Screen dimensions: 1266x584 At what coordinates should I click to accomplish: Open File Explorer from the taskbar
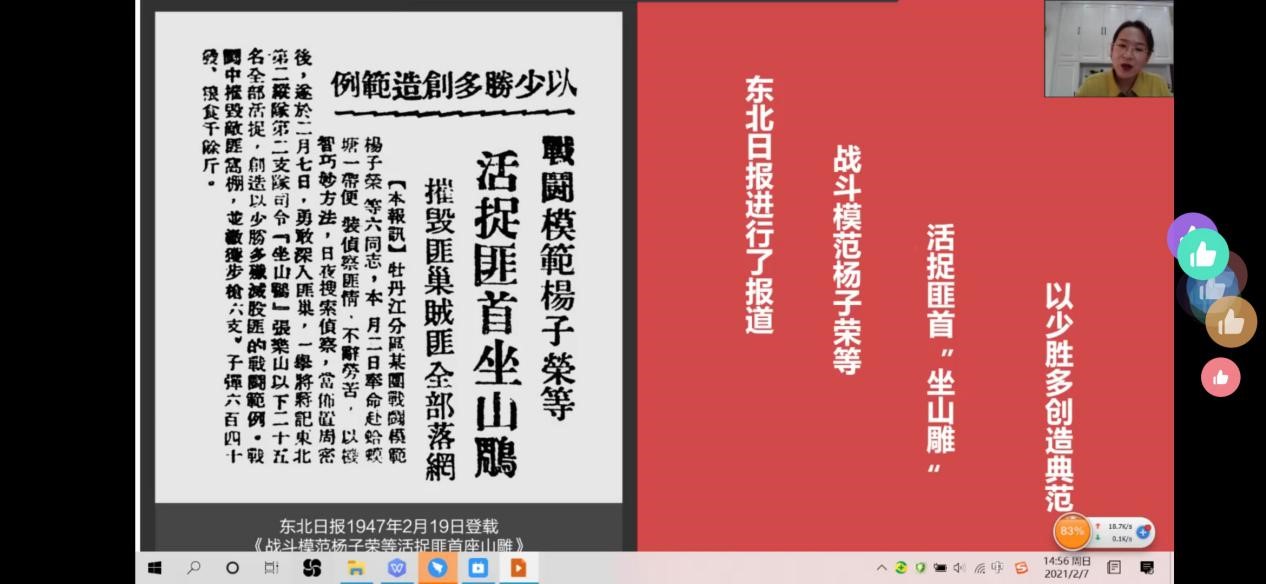click(x=355, y=568)
